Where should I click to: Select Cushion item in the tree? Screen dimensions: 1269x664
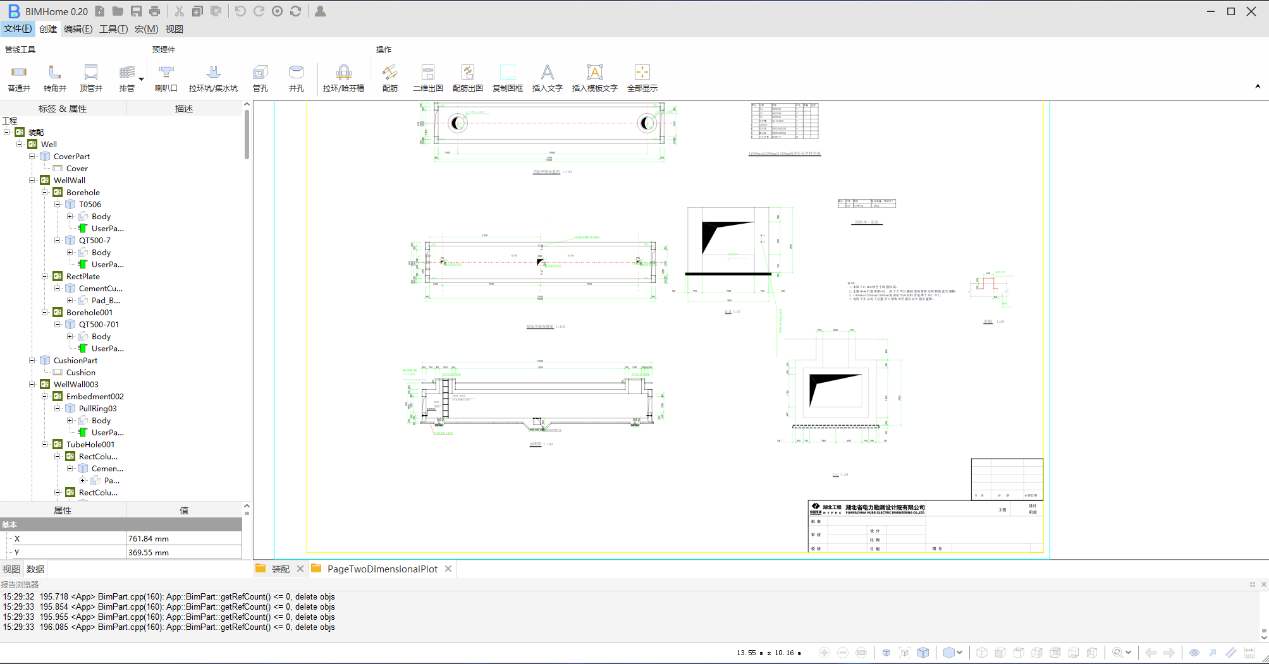tap(81, 372)
